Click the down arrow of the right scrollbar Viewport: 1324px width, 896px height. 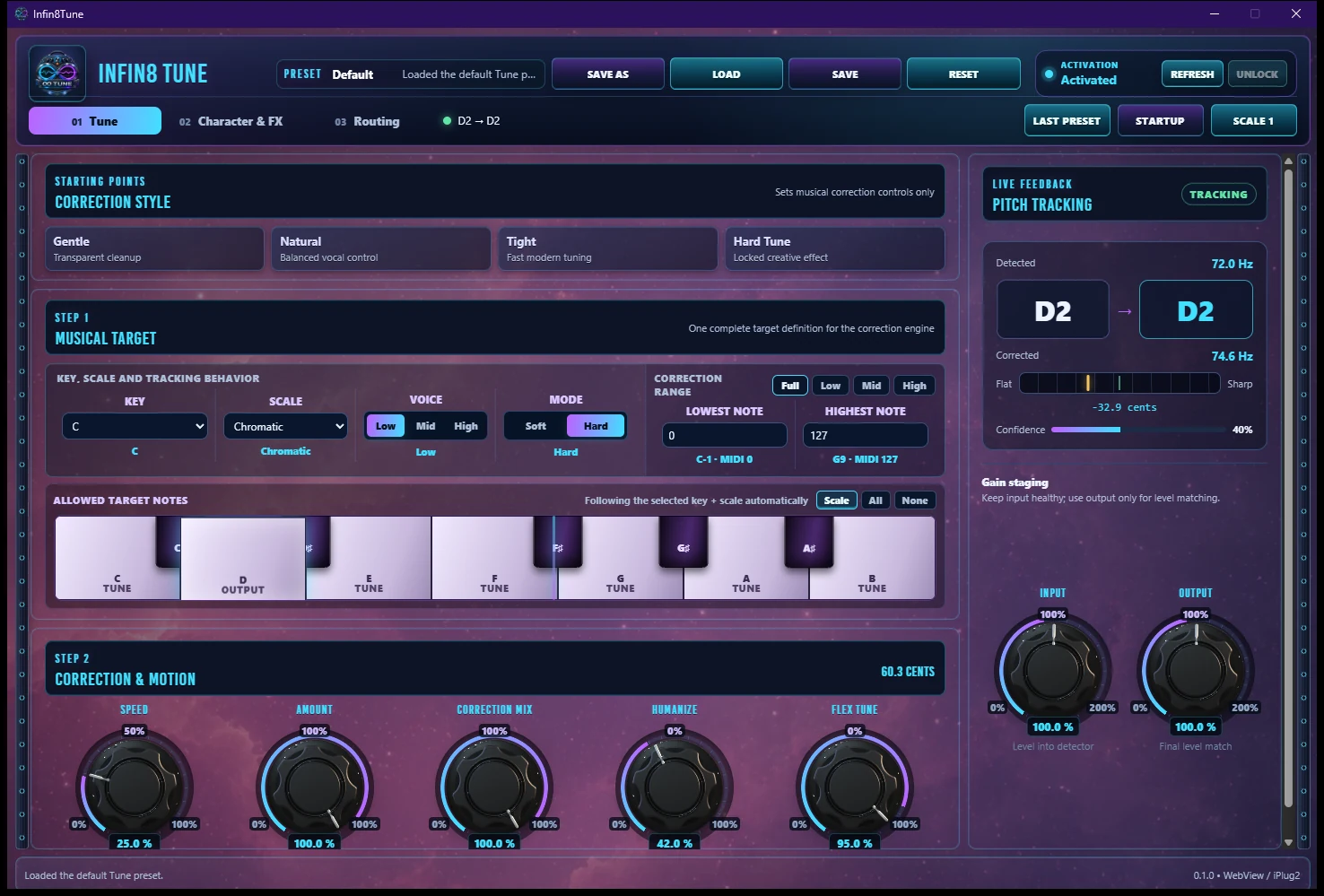click(x=1288, y=842)
